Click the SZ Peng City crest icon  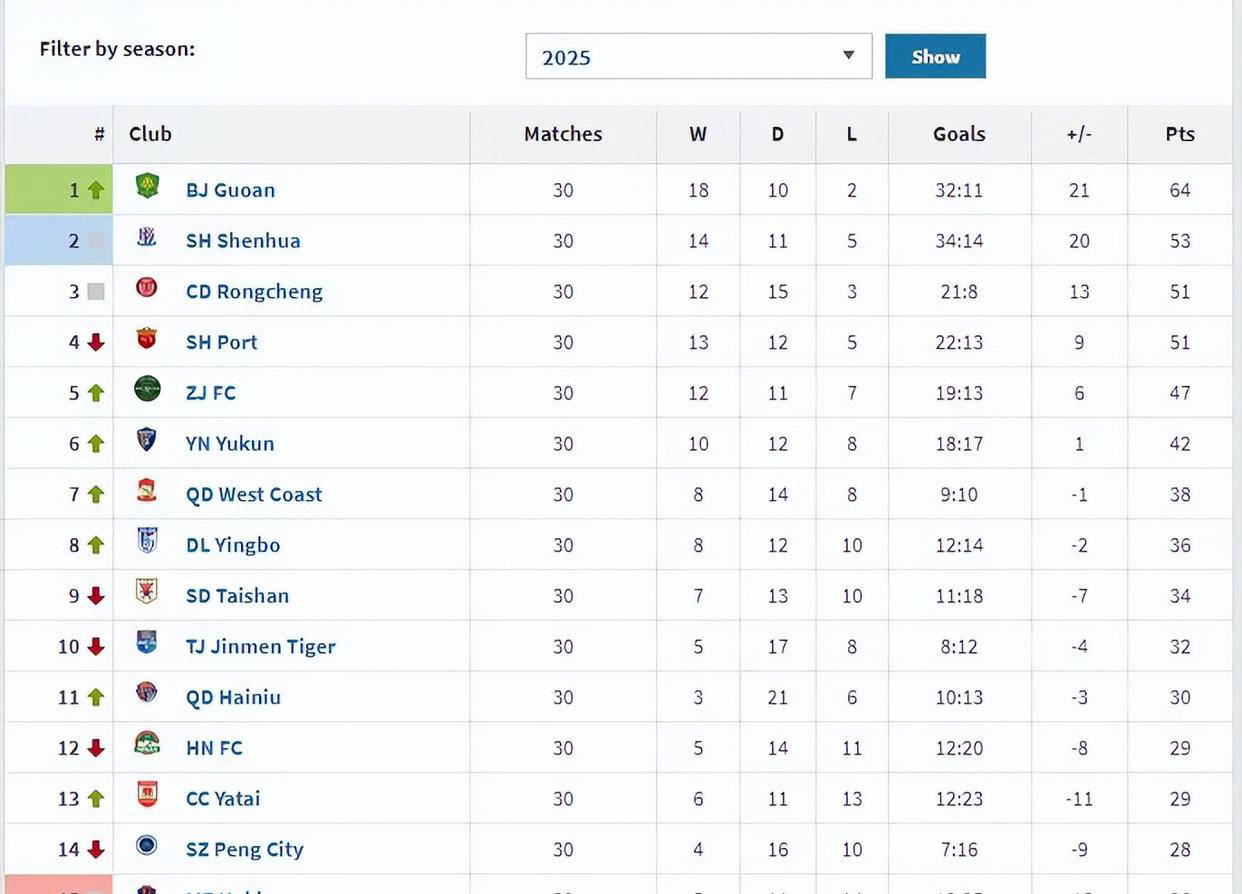point(147,846)
